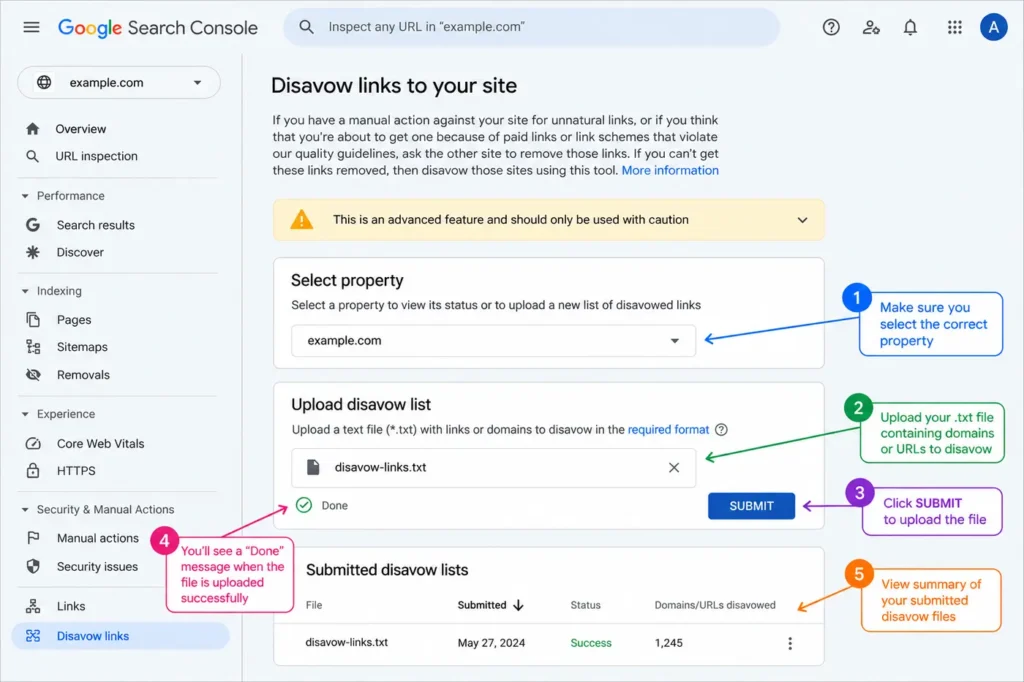Click the disavow-links.txt upload field
The width and height of the screenshot is (1024, 682).
[x=493, y=468]
